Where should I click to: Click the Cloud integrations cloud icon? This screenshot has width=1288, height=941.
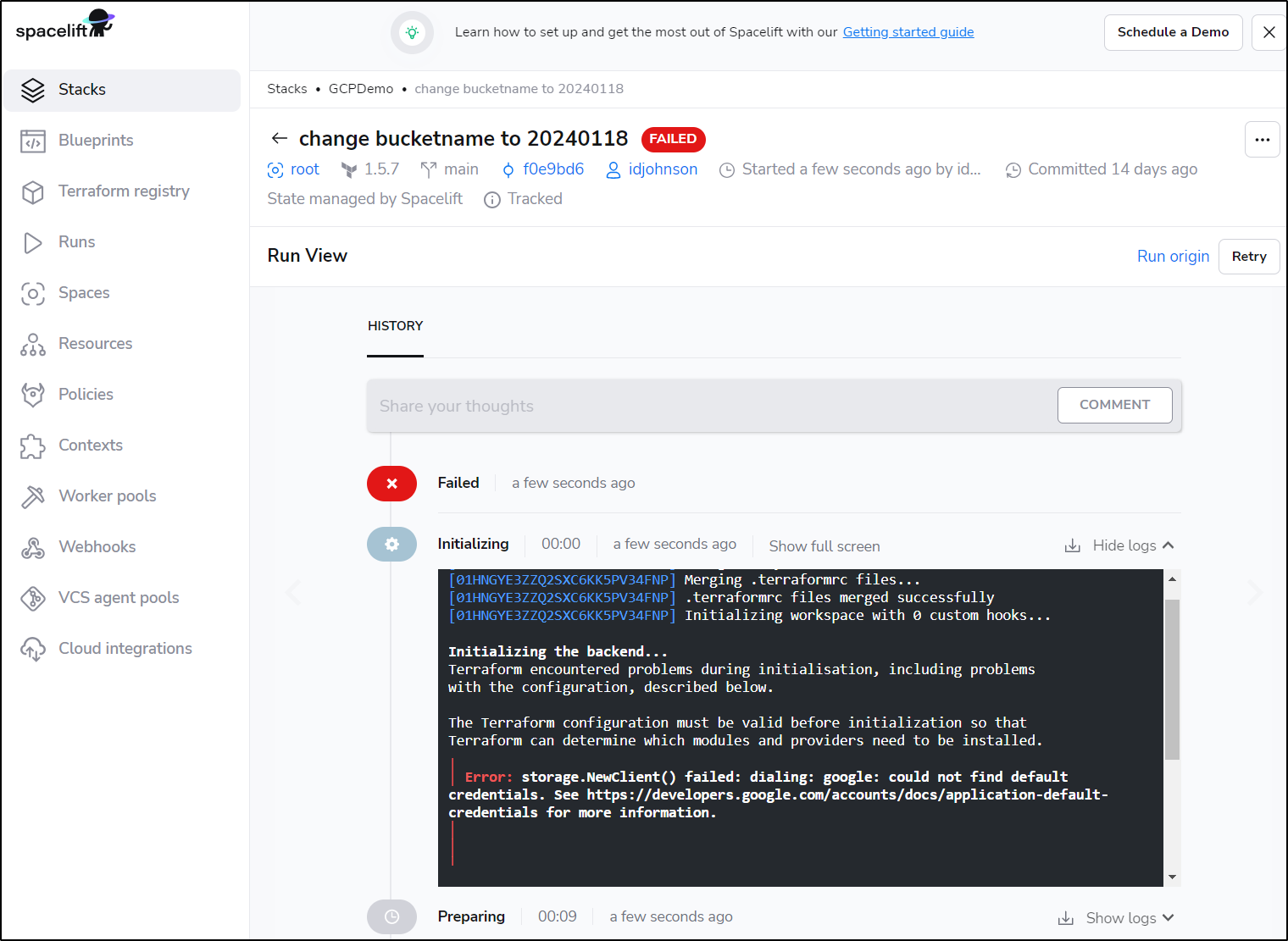(33, 650)
